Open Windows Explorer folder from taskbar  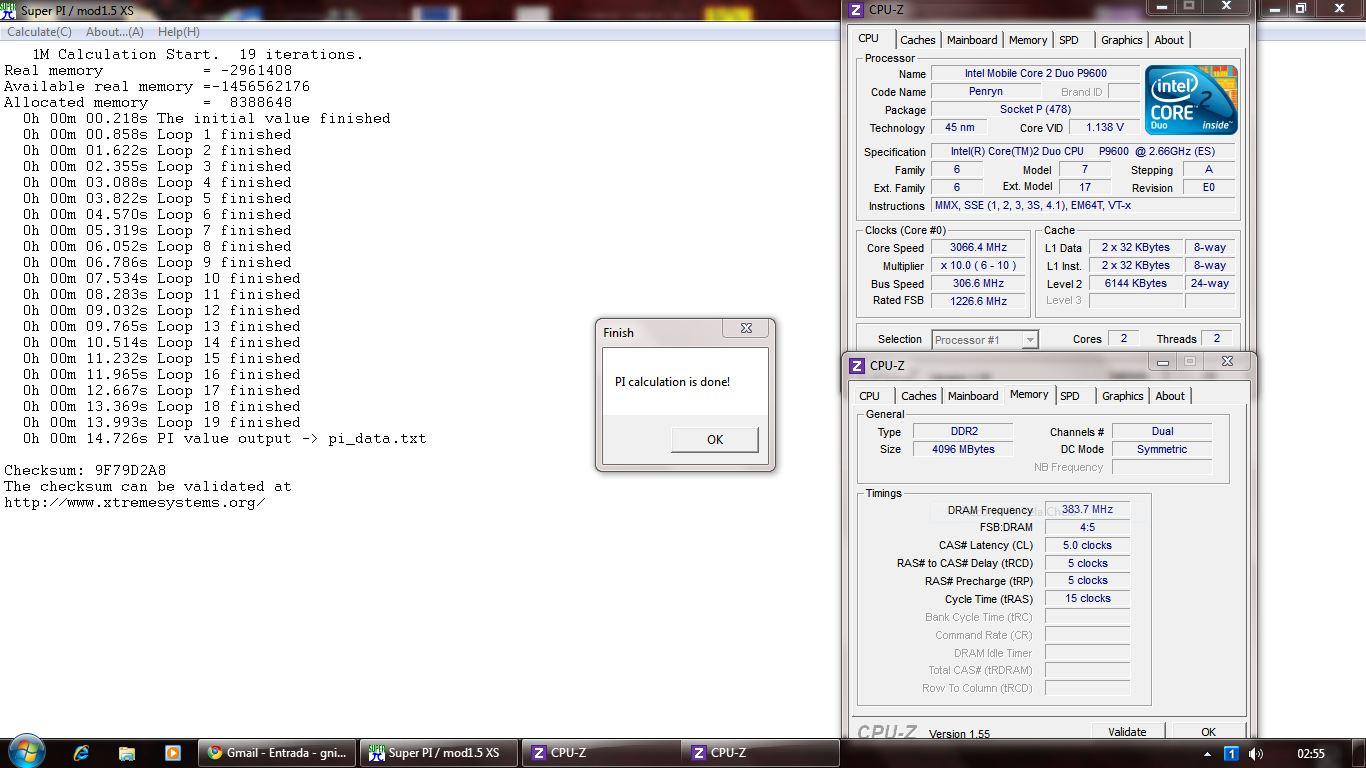(x=127, y=753)
